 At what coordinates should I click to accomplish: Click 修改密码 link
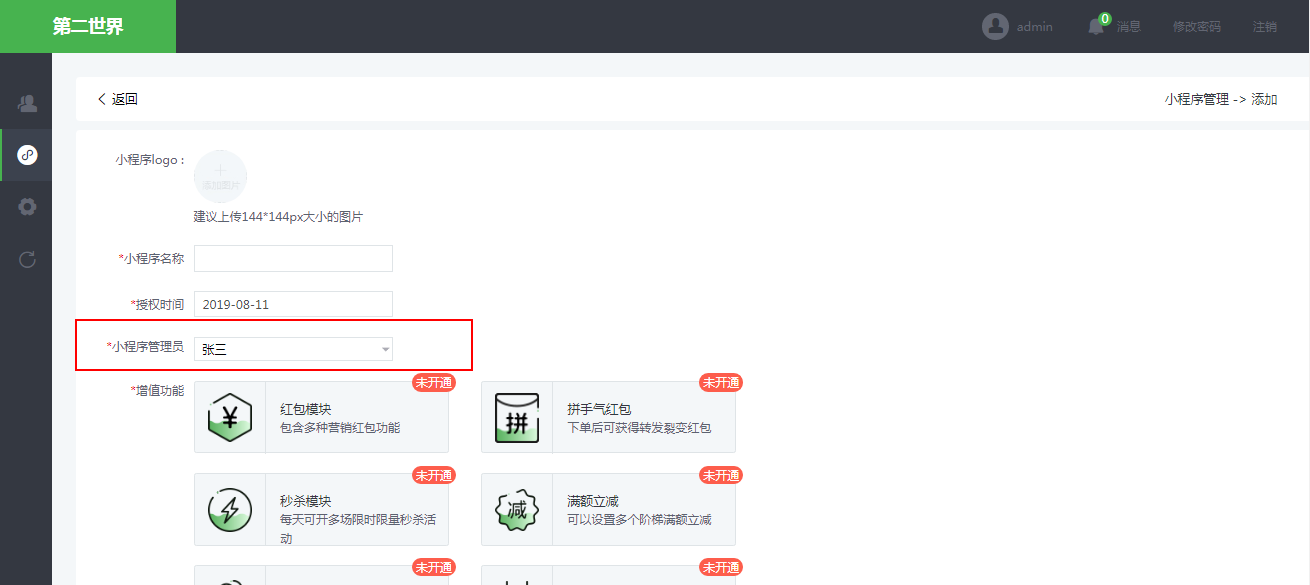(1197, 27)
